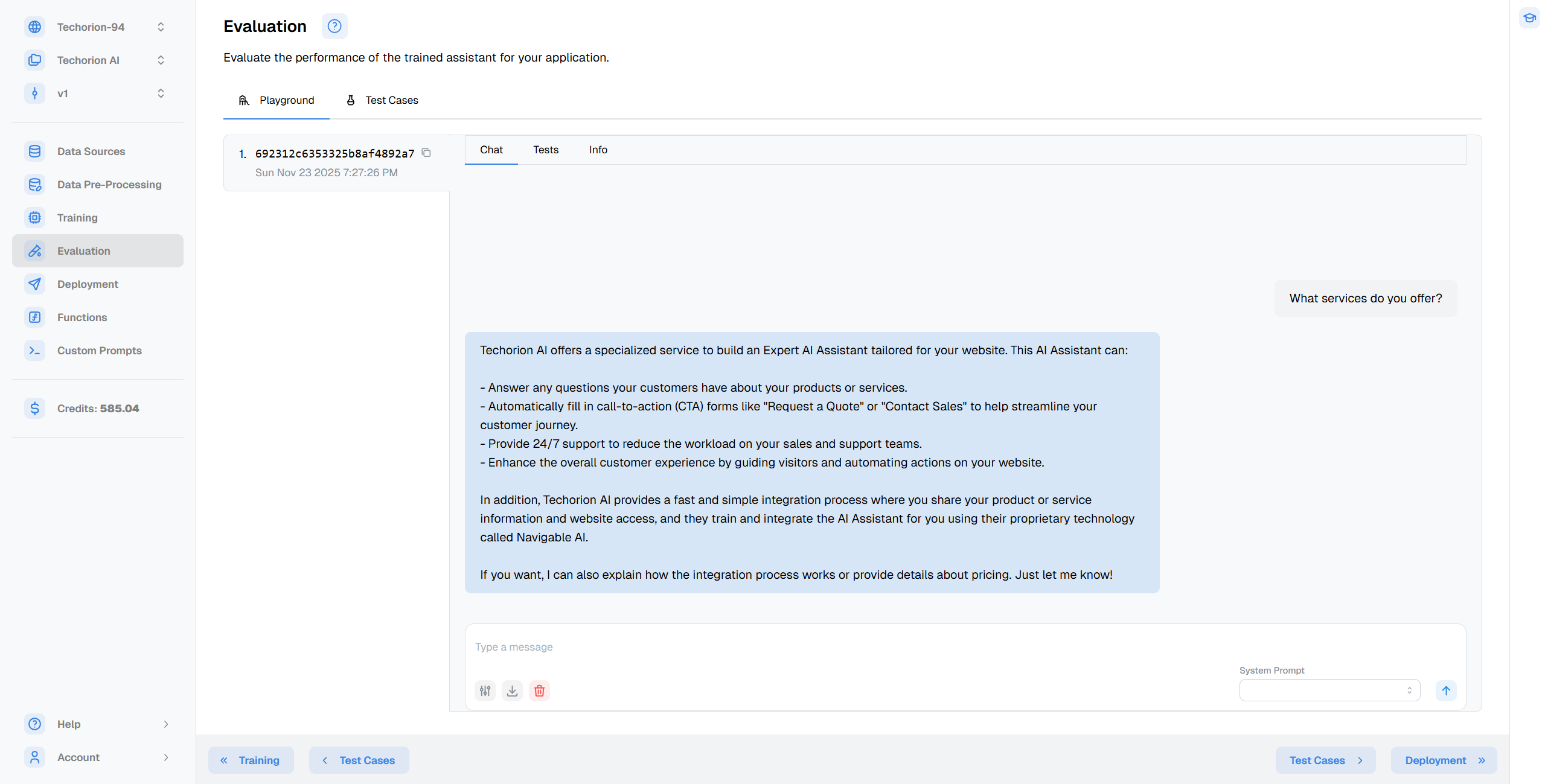This screenshot has width=1545, height=784.
Task: Click the Type a message field
Action: click(845, 647)
